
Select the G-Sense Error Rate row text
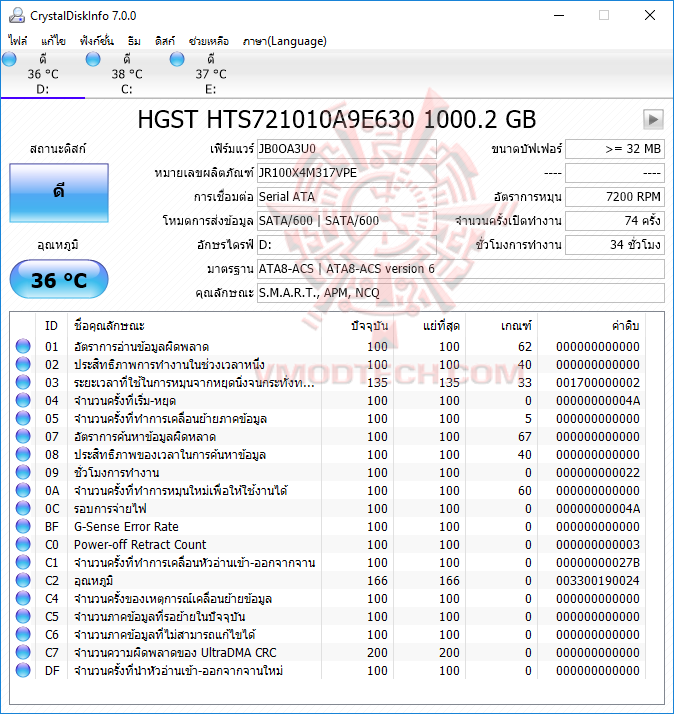tap(126, 527)
